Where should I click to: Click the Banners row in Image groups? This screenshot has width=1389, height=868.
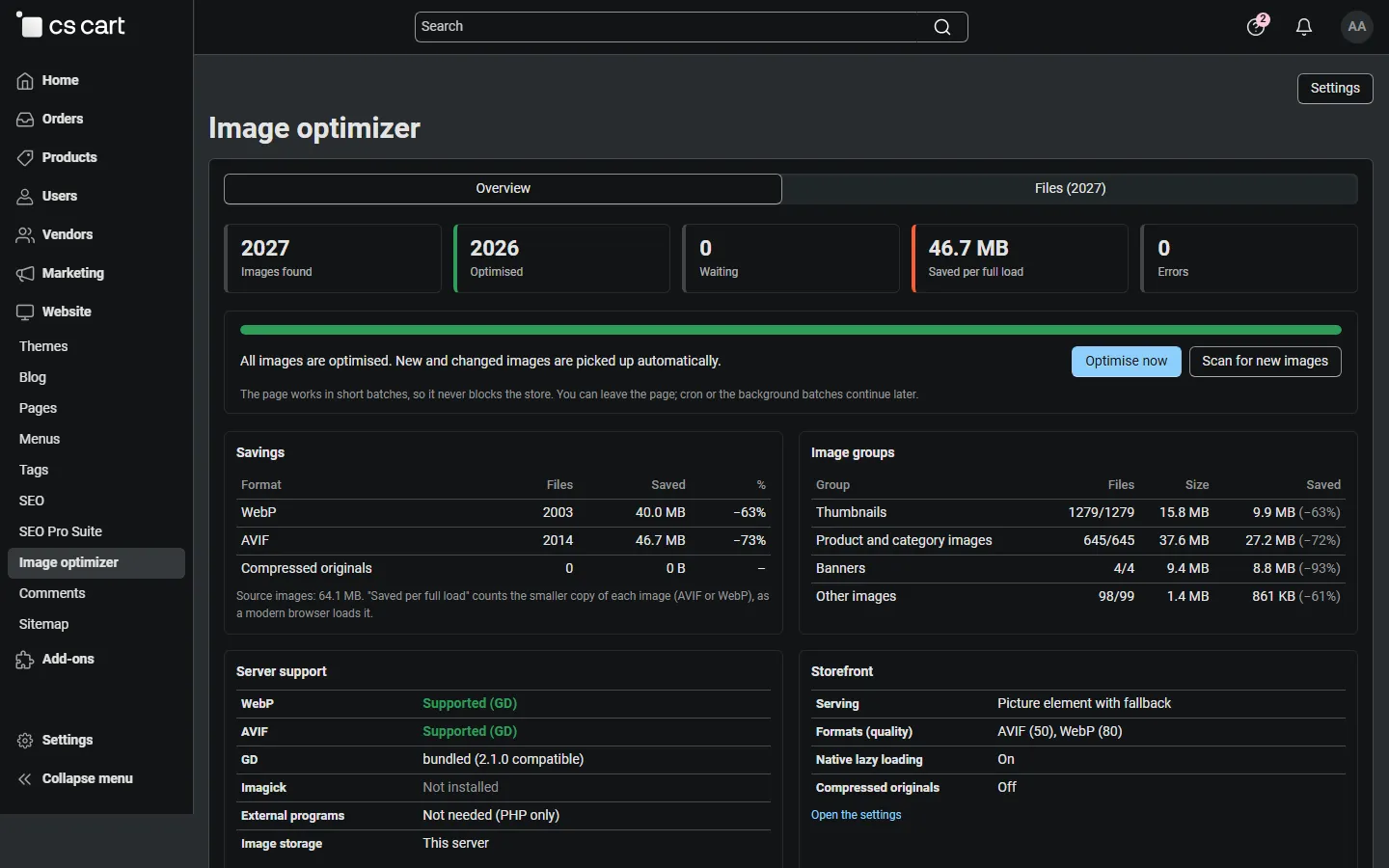pos(1078,569)
